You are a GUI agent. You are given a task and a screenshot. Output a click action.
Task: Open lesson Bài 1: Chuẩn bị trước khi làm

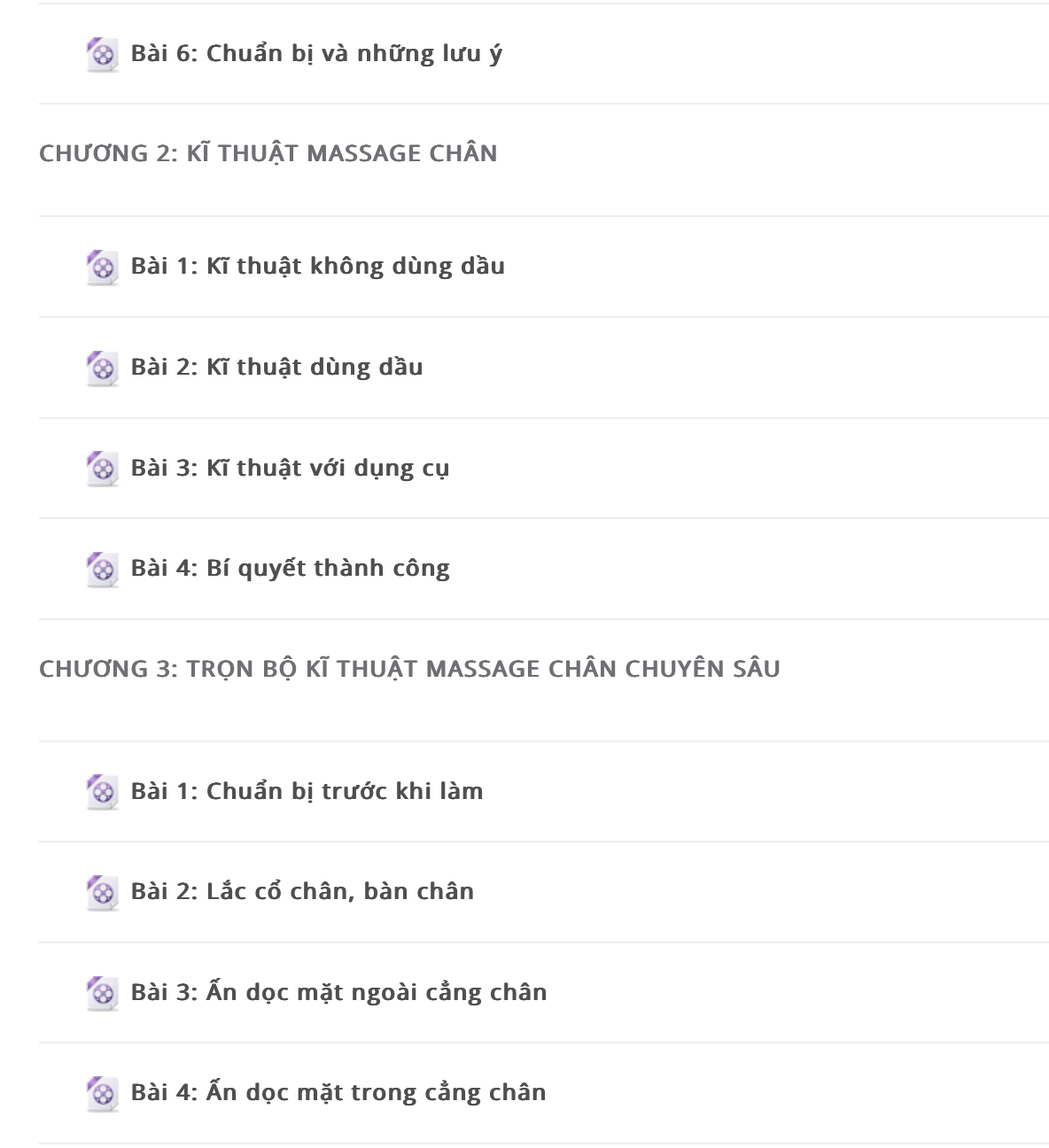(x=307, y=791)
